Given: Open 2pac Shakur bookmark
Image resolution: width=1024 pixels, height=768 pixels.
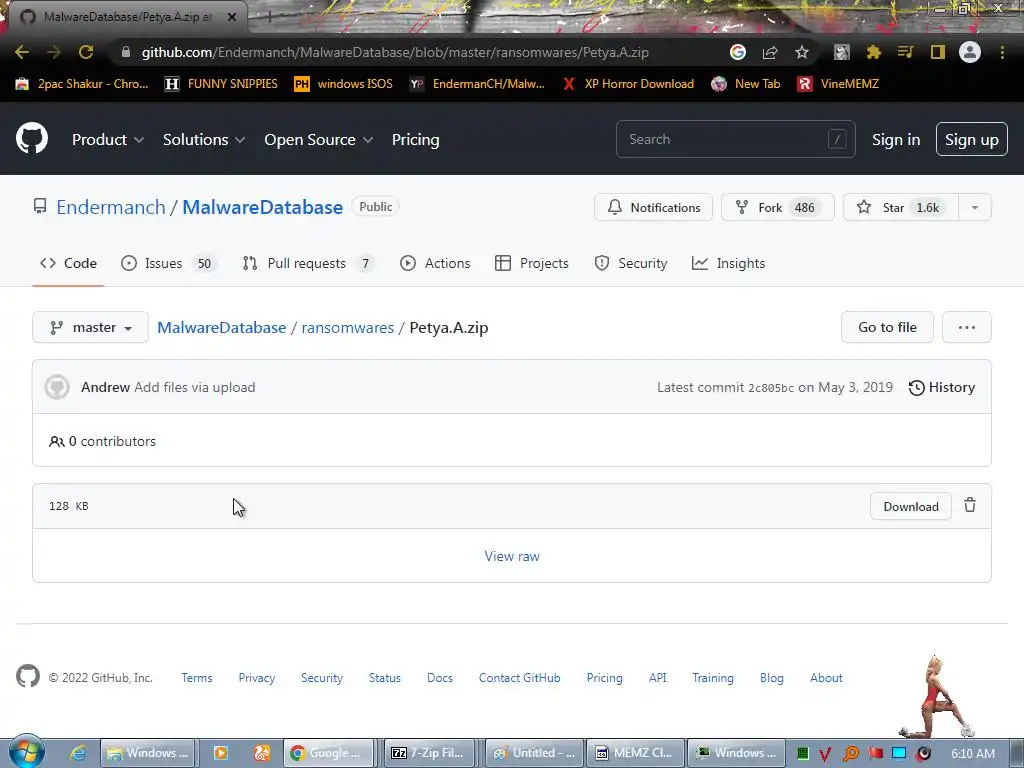Looking at the screenshot, I should 82,84.
